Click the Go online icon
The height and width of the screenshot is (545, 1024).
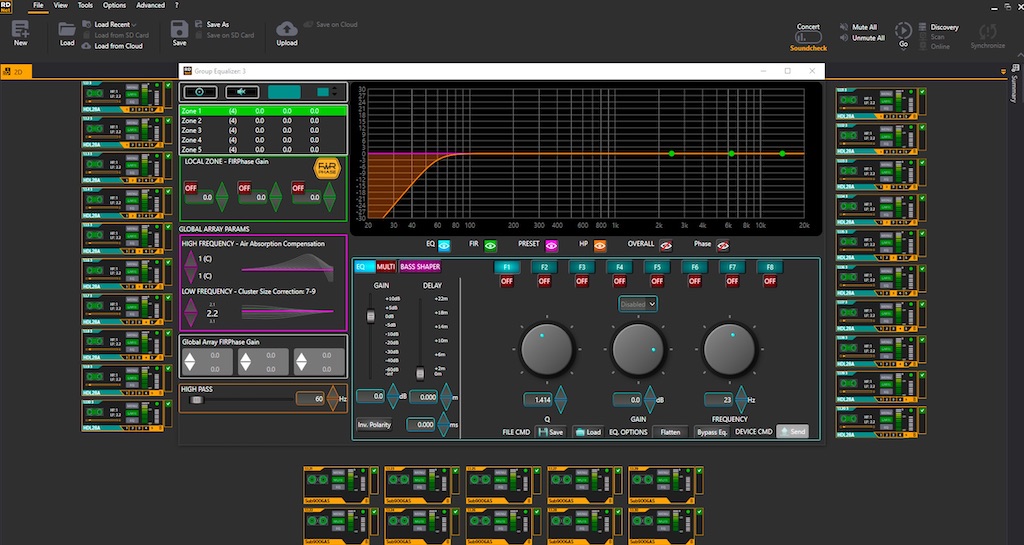pos(903,30)
